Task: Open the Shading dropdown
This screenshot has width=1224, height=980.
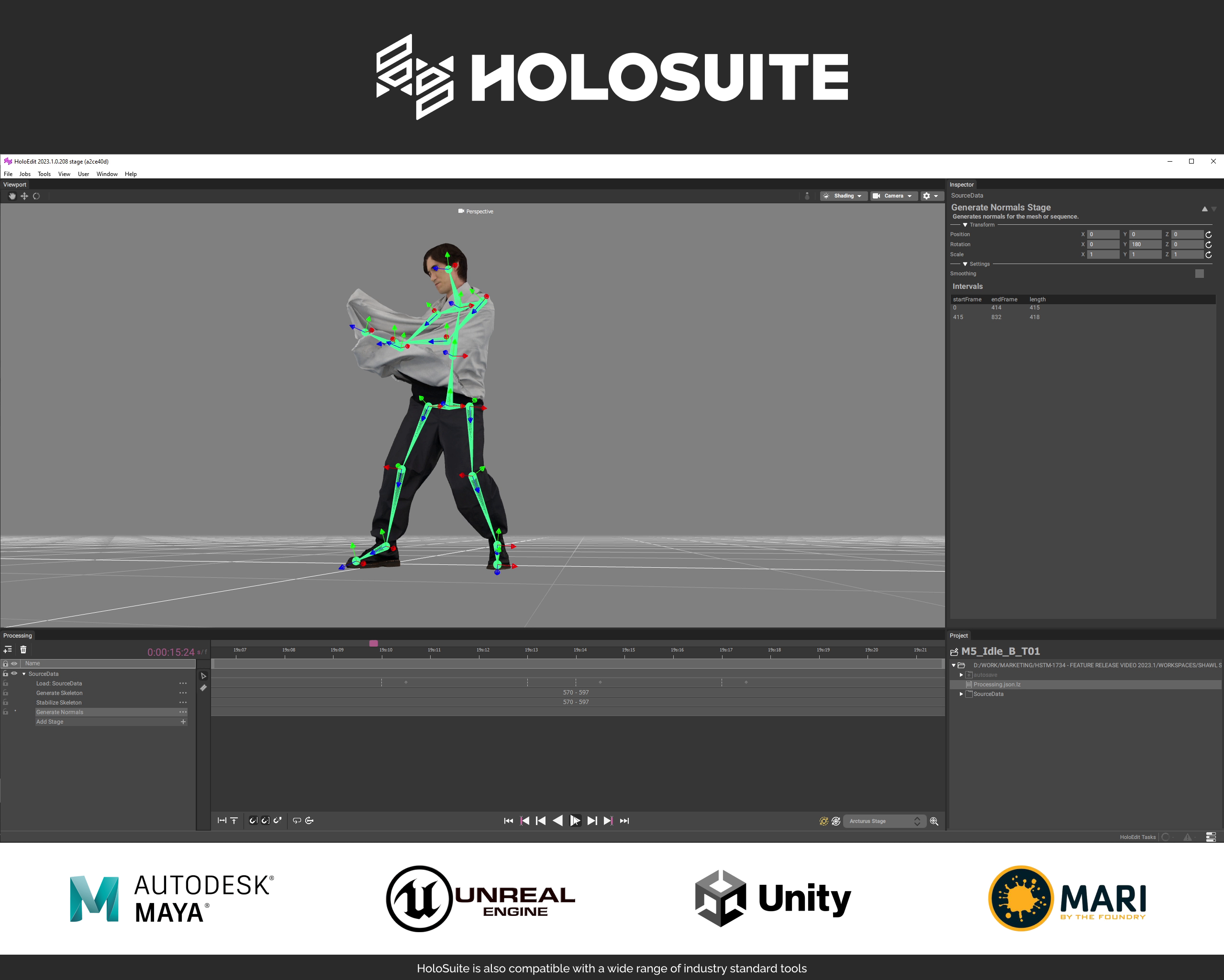Action: [x=844, y=196]
